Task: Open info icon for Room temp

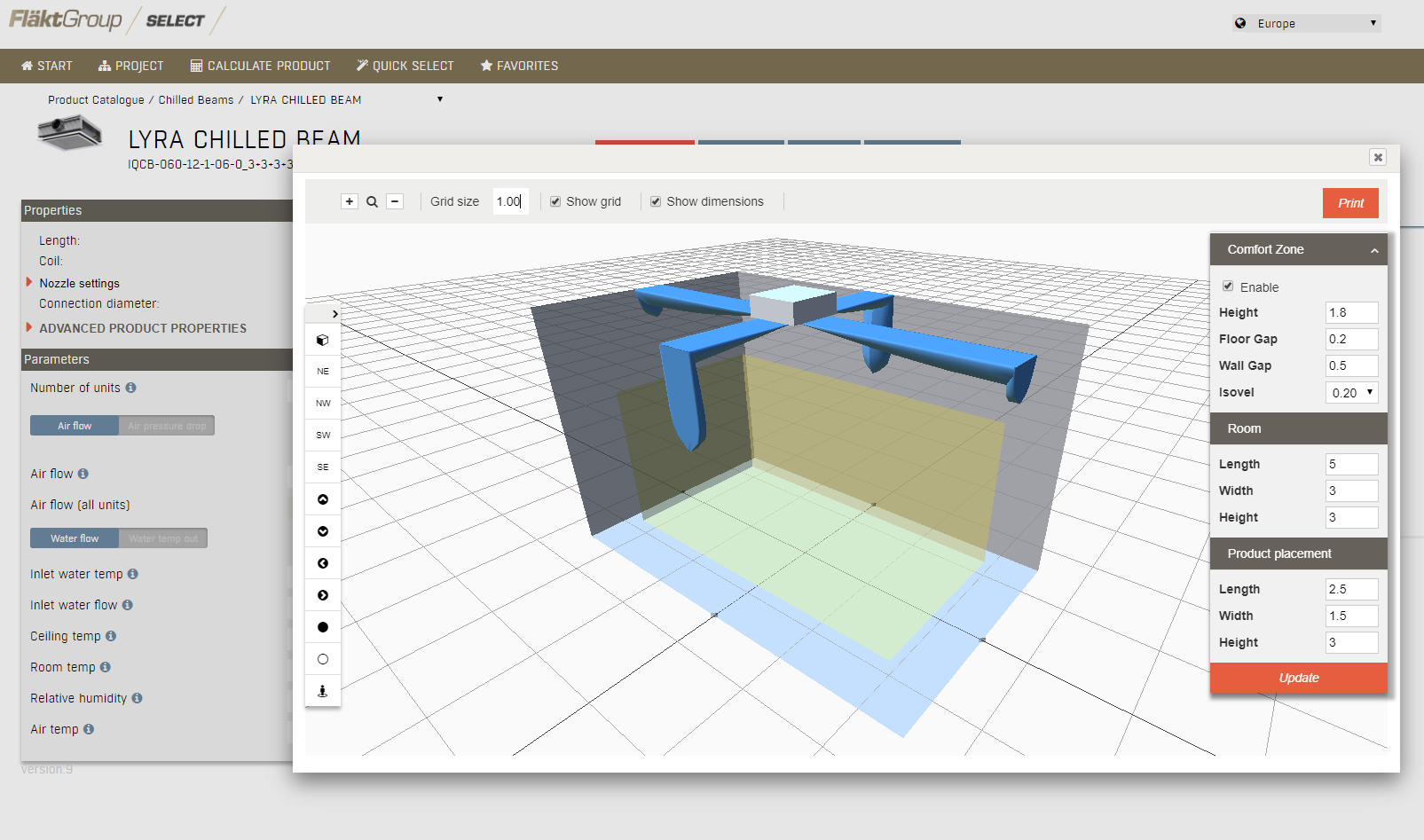Action: 106,667
